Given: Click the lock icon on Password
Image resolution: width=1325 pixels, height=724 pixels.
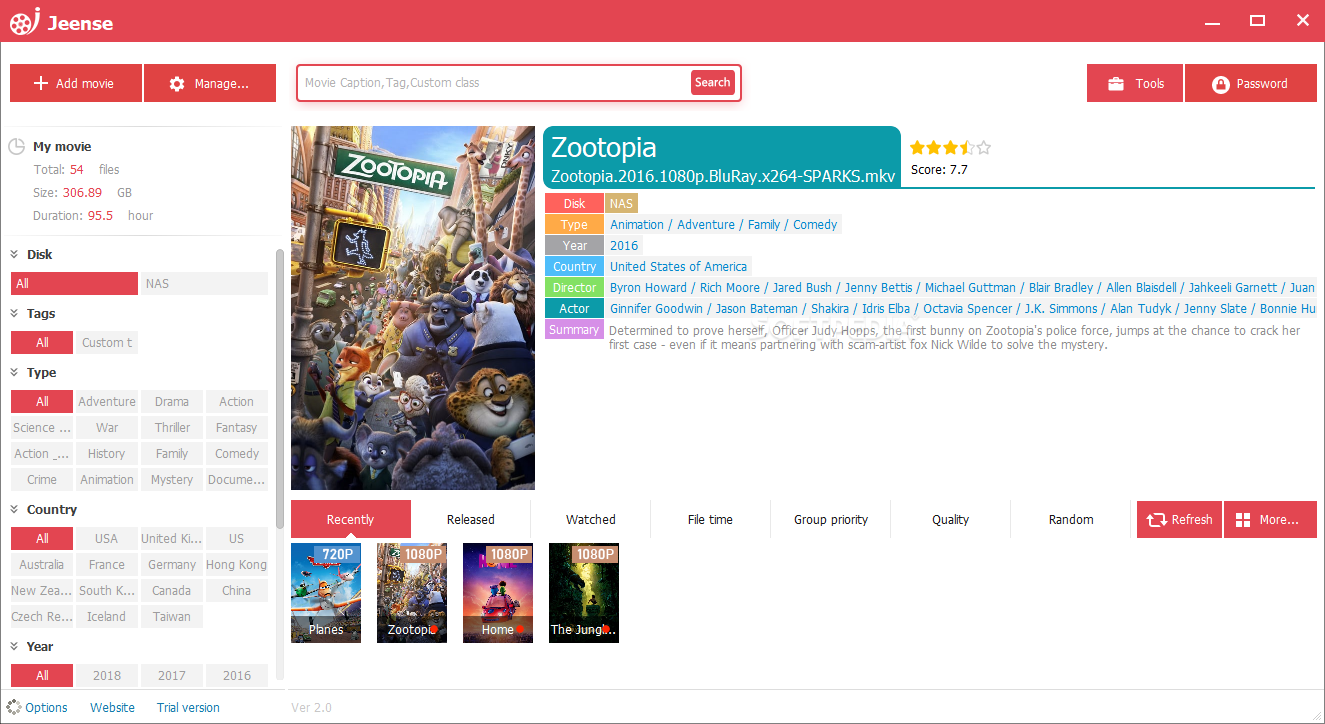Looking at the screenshot, I should coord(1220,85).
